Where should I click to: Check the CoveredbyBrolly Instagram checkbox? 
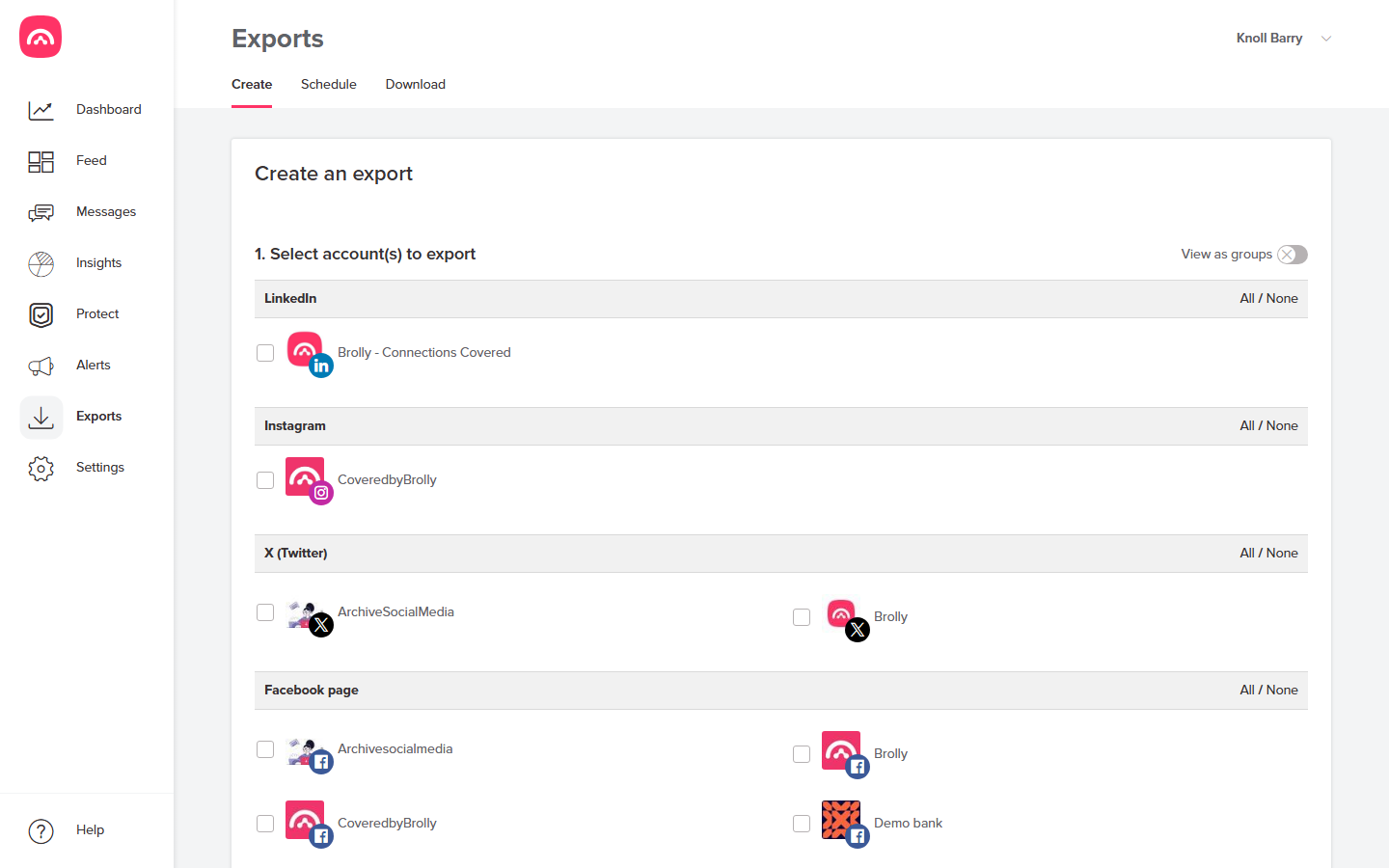coord(265,480)
